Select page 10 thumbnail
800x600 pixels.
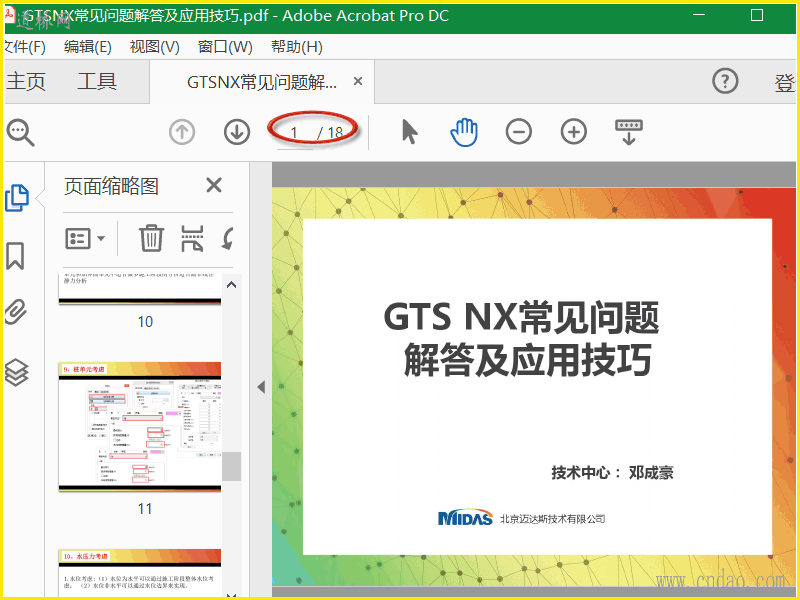(x=140, y=289)
